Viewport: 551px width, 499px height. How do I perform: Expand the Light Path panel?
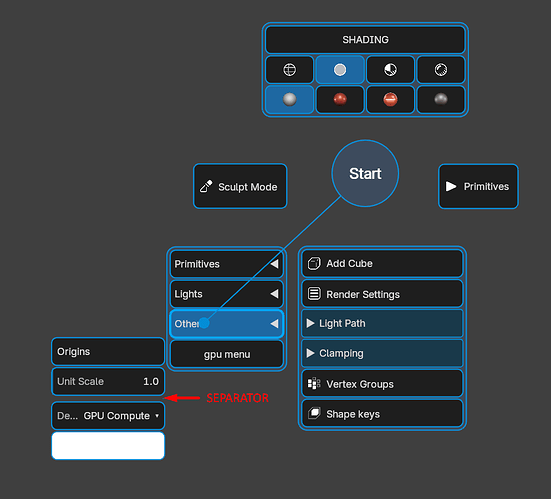(382, 323)
